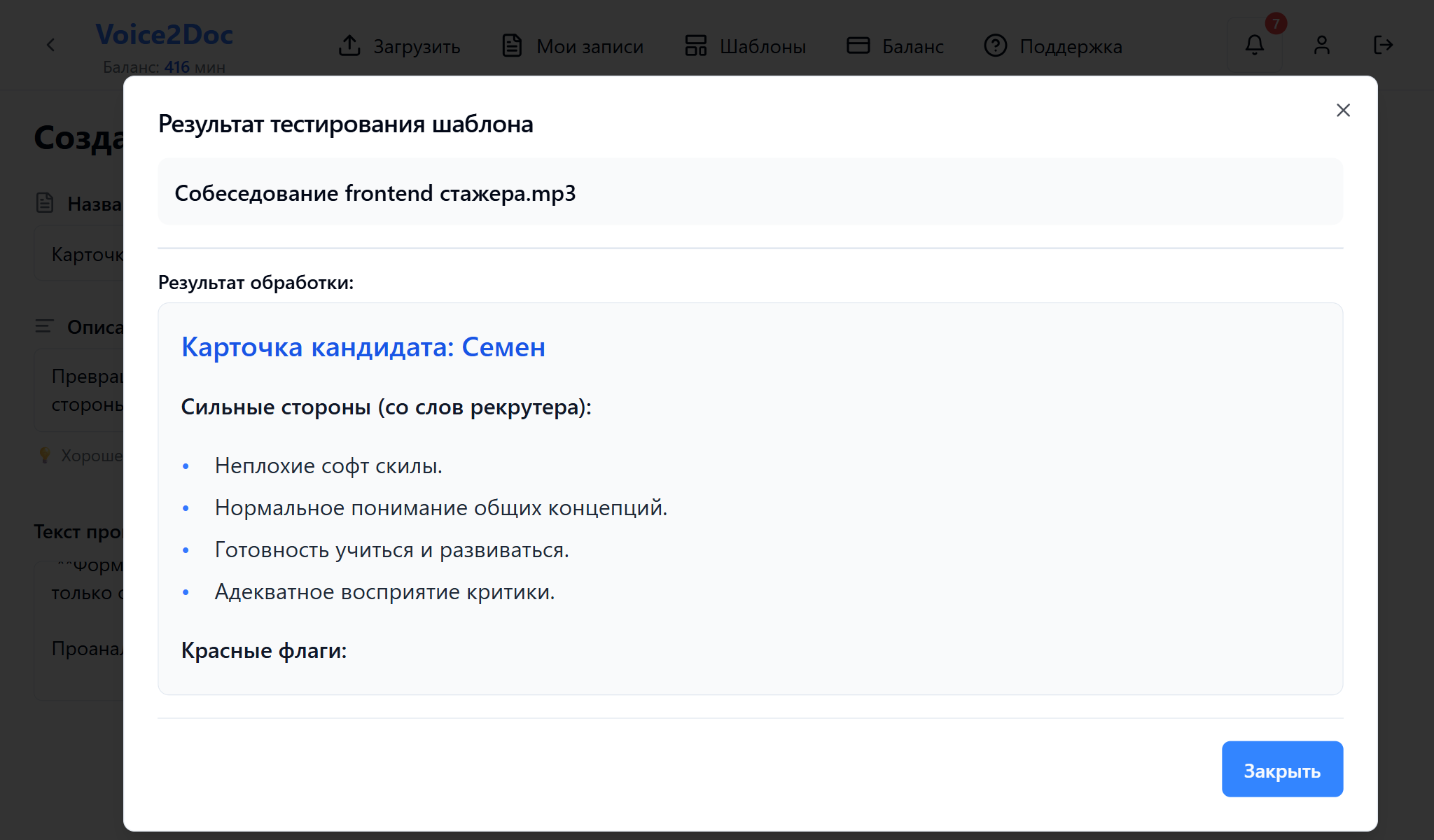The width and height of the screenshot is (1434, 840).
Task: Click the logout icon in header
Action: [x=1383, y=45]
